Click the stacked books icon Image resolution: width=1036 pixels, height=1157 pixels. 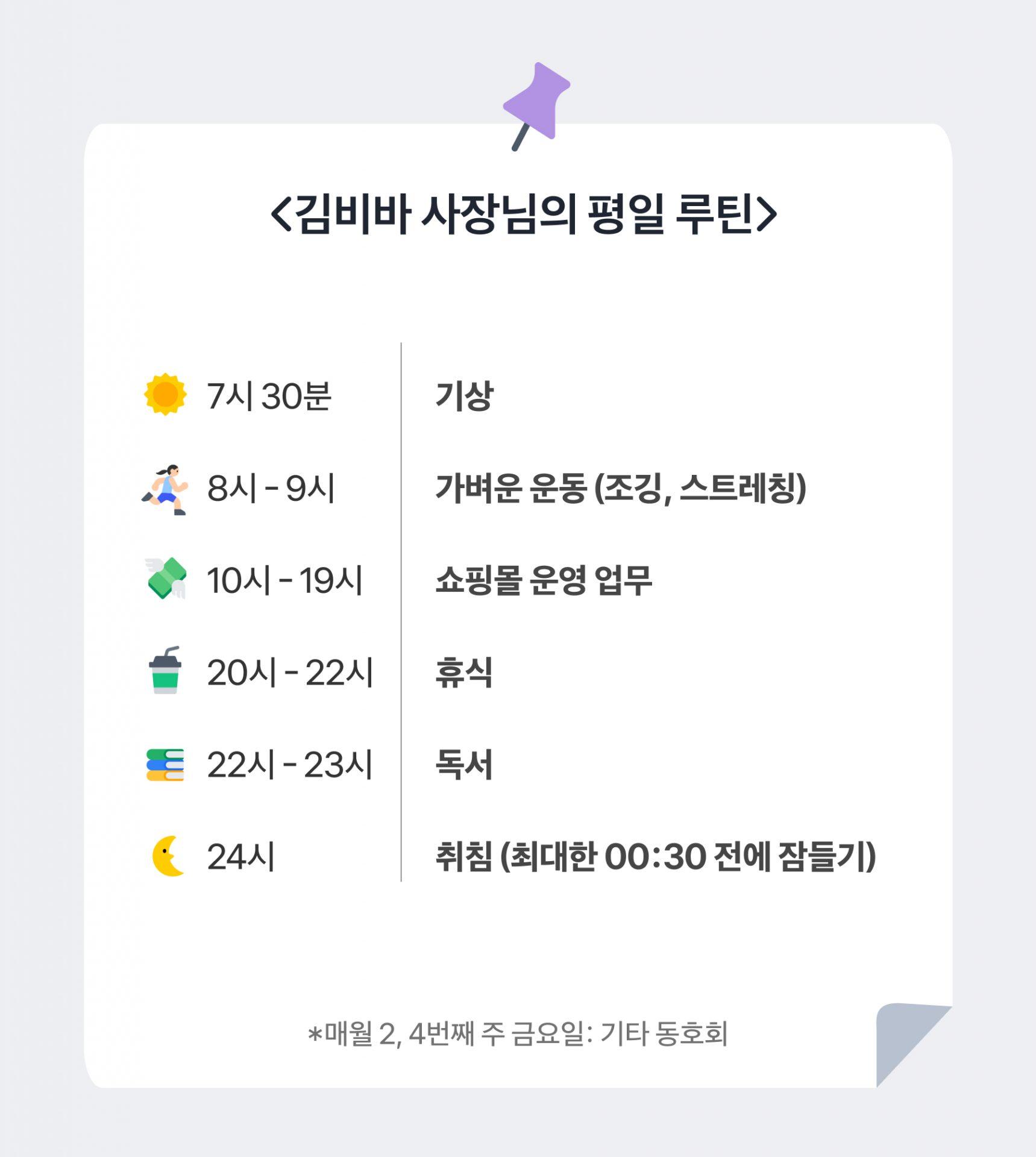165,765
